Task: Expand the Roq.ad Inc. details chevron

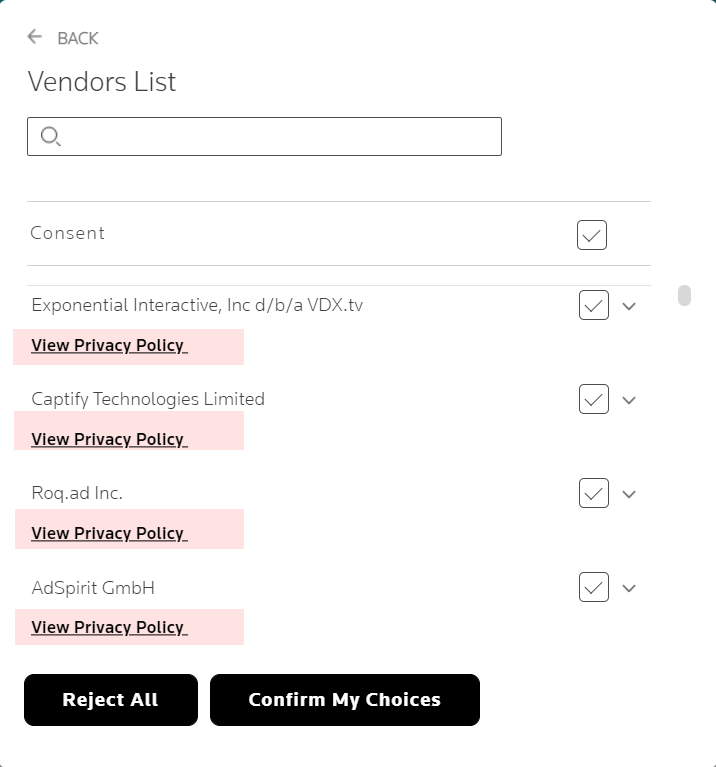Action: click(629, 494)
